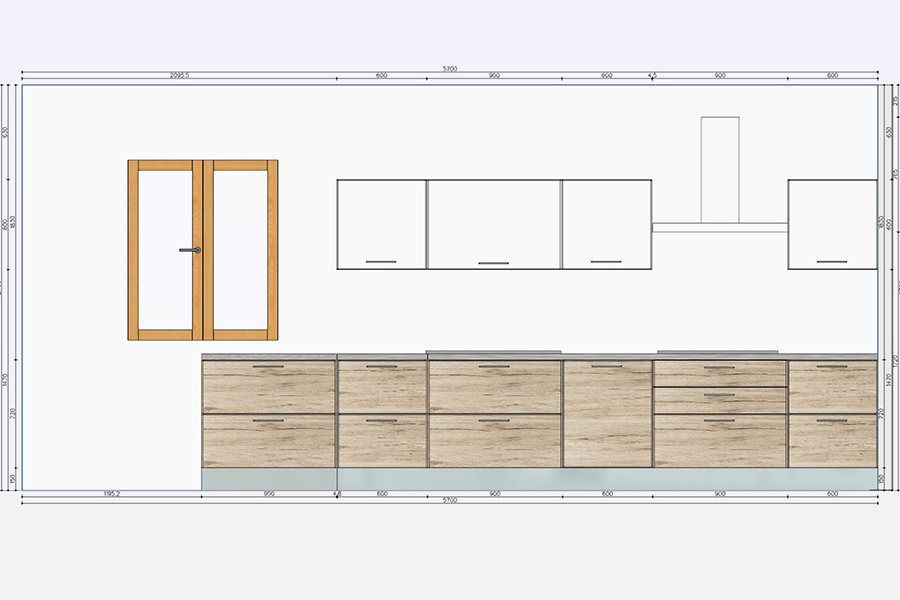Click the horizontal range hood canopy
This screenshot has width=900, height=600.
pos(719,227)
